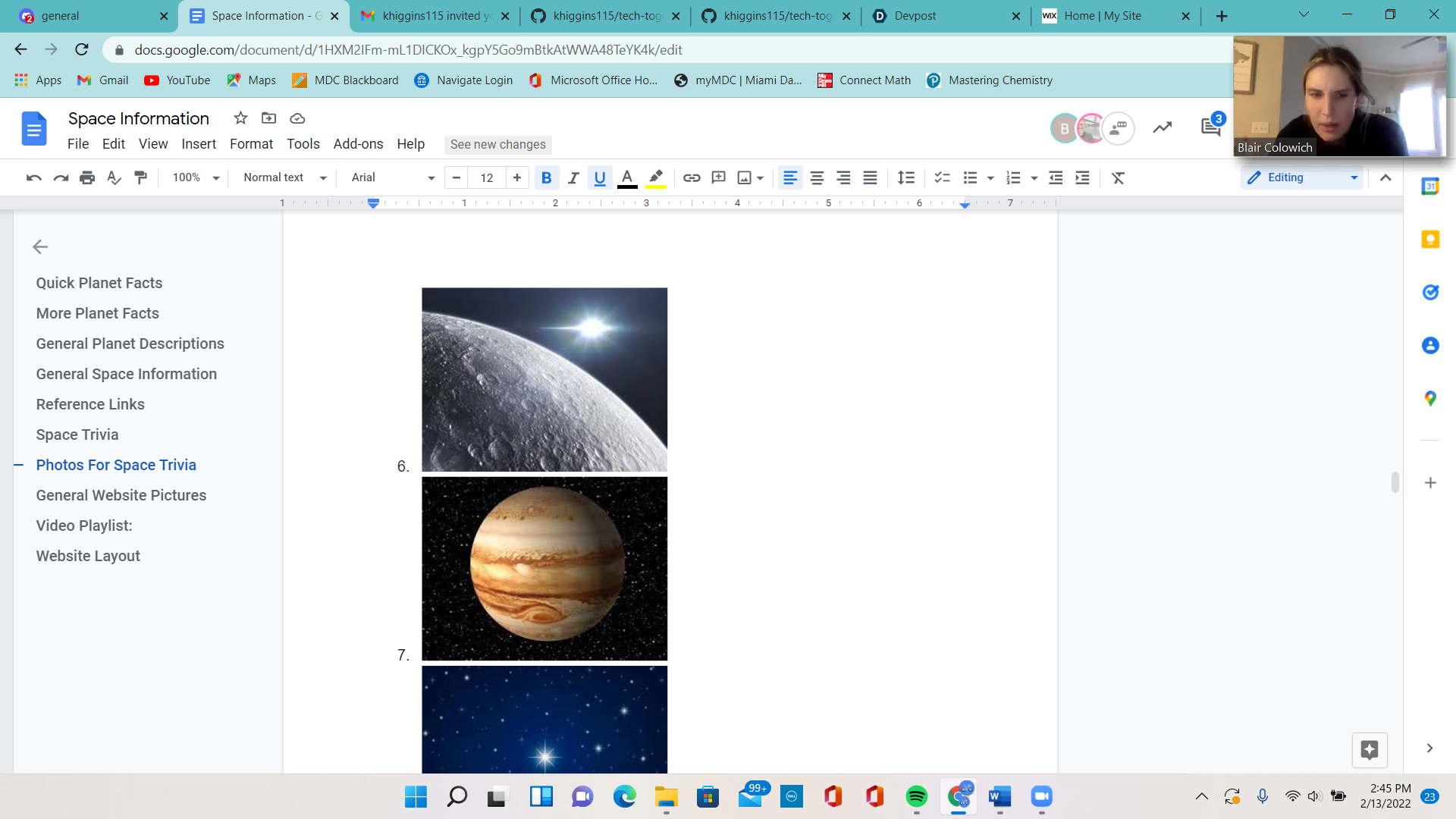Open the highlight color picker
Screen dimensions: 1456x819
coord(656,177)
